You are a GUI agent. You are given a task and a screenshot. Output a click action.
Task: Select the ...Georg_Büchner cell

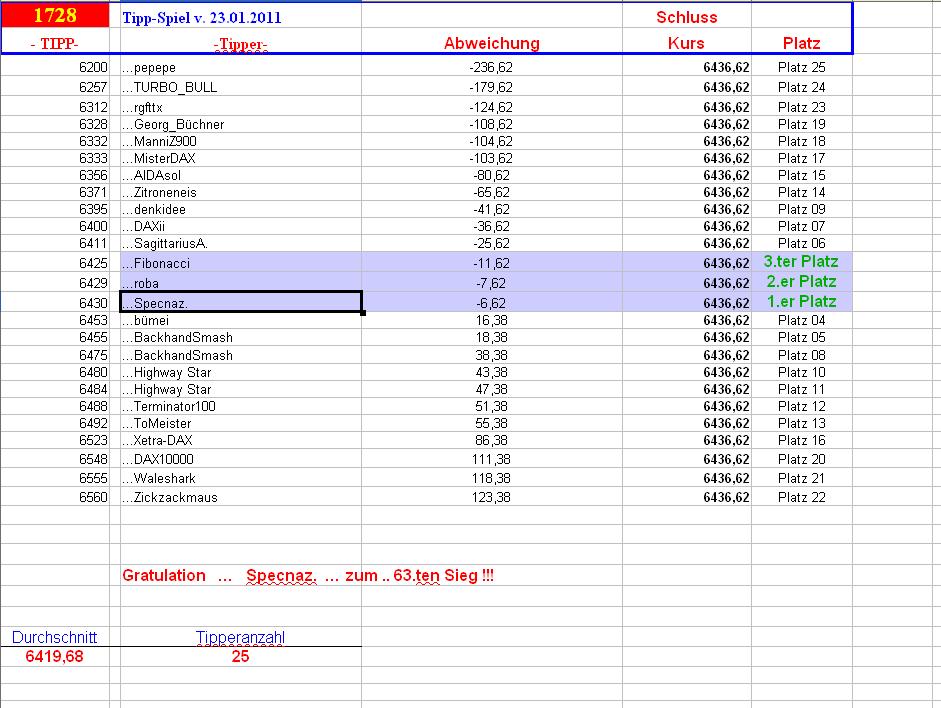[241, 124]
